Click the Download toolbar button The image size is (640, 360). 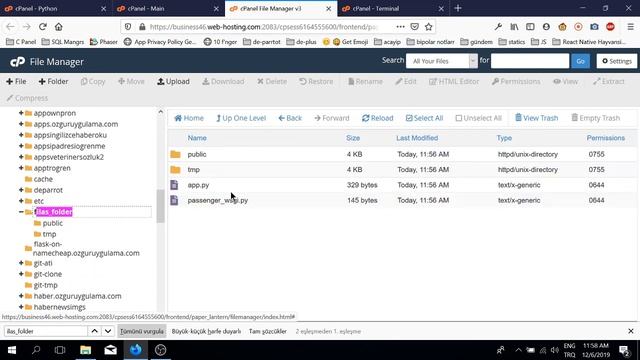click(x=223, y=82)
